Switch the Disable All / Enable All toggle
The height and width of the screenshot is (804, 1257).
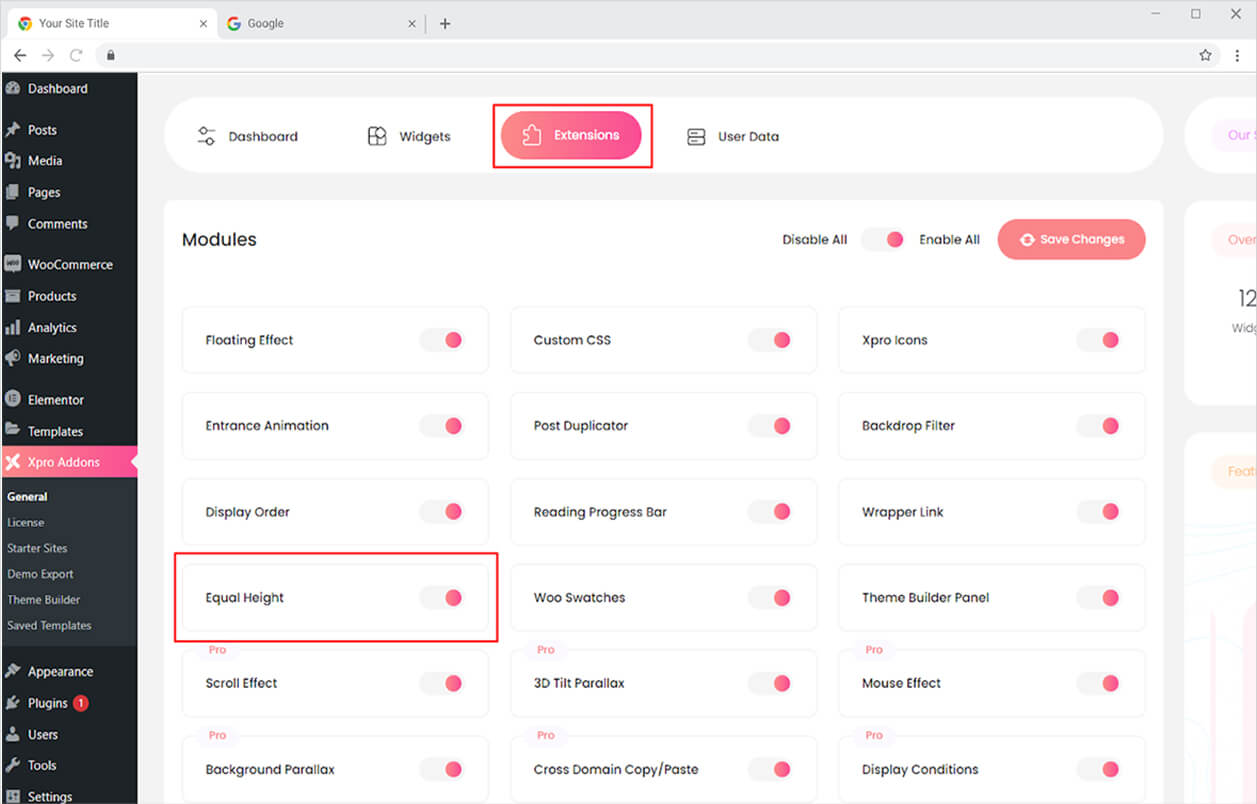(883, 240)
